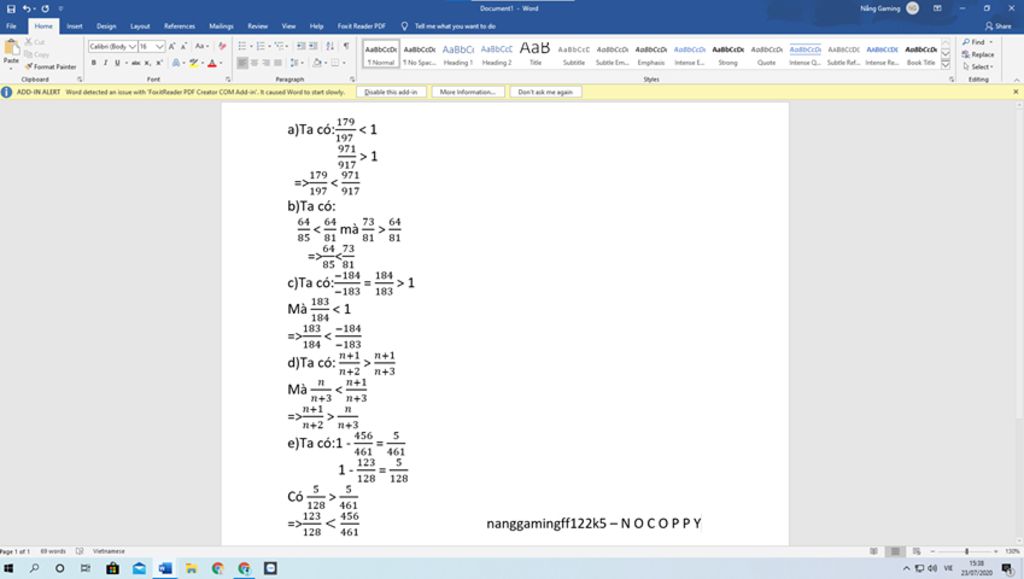Click Don't ask me again button
This screenshot has height=579, width=1024.
[545, 92]
